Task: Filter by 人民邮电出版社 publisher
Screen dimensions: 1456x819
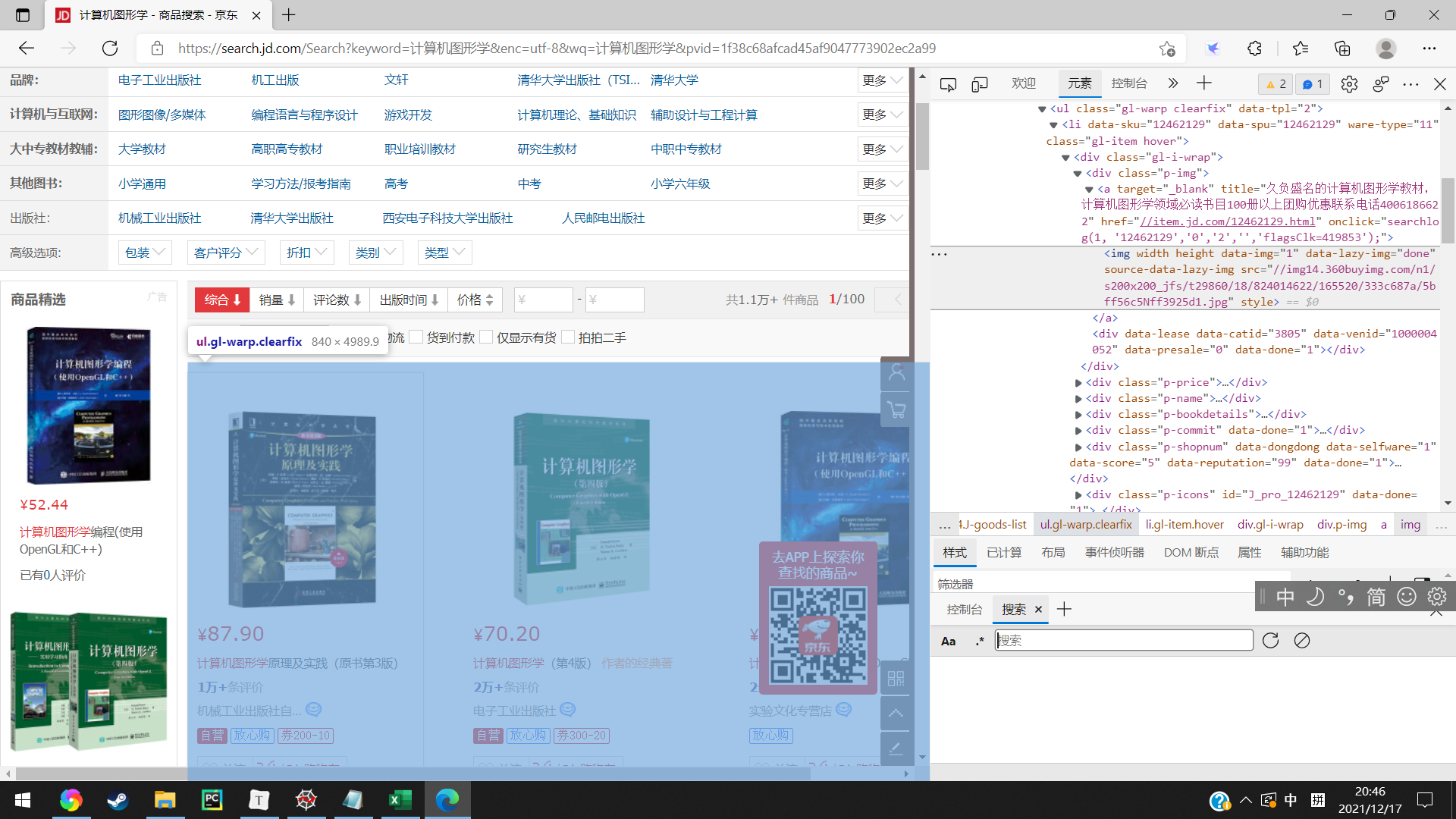Action: (603, 218)
